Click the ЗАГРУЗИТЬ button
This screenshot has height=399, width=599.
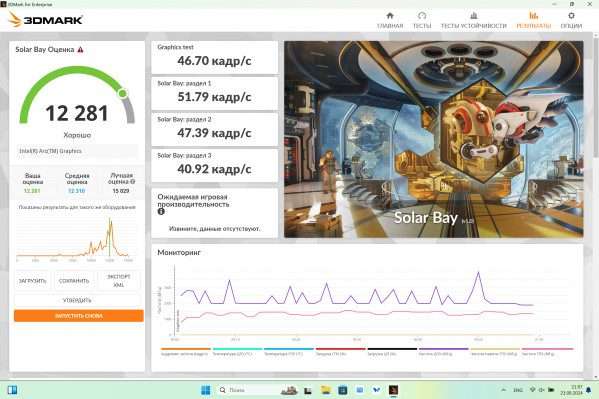click(x=32, y=281)
